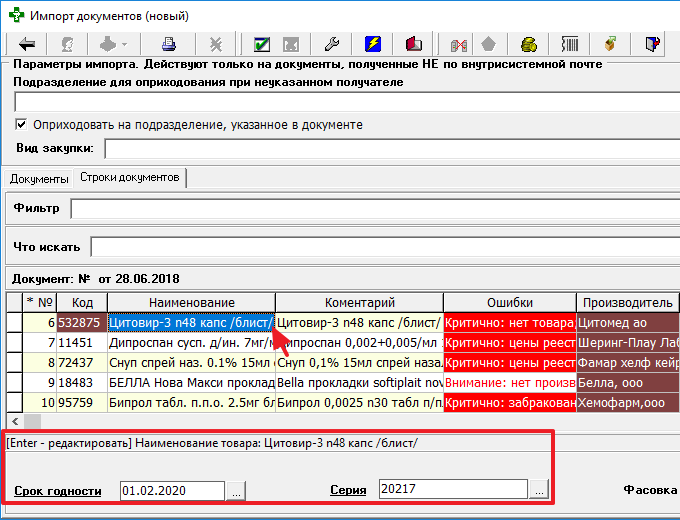Click the exit door toolbar icon
Image resolution: width=680 pixels, height=520 pixels.
click(x=652, y=44)
